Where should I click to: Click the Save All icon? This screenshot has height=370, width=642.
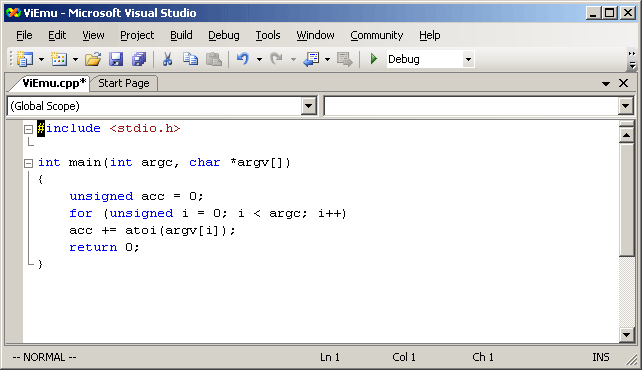click(139, 59)
